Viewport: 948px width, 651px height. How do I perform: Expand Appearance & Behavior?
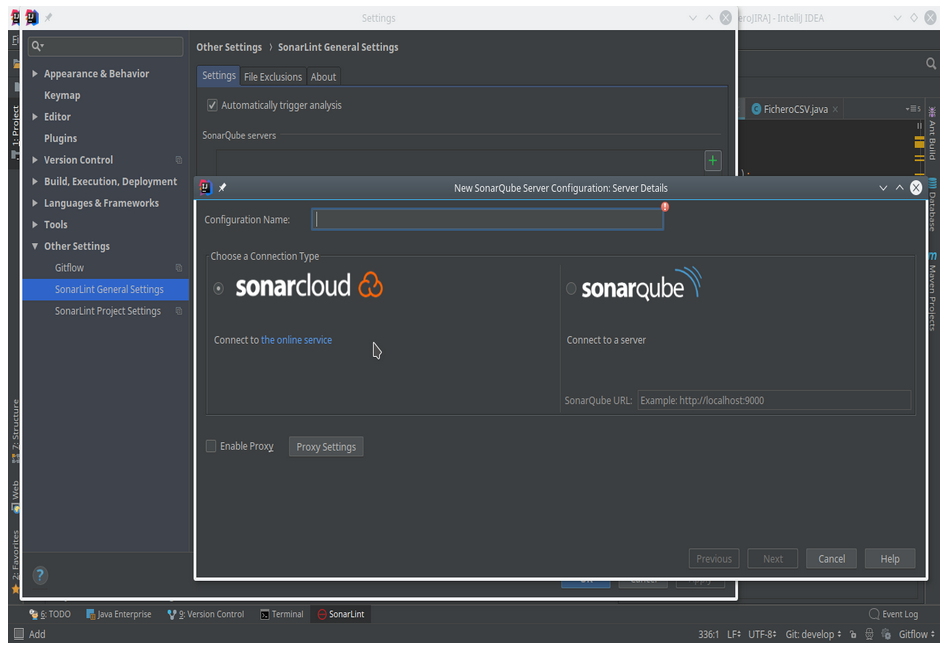[34, 74]
